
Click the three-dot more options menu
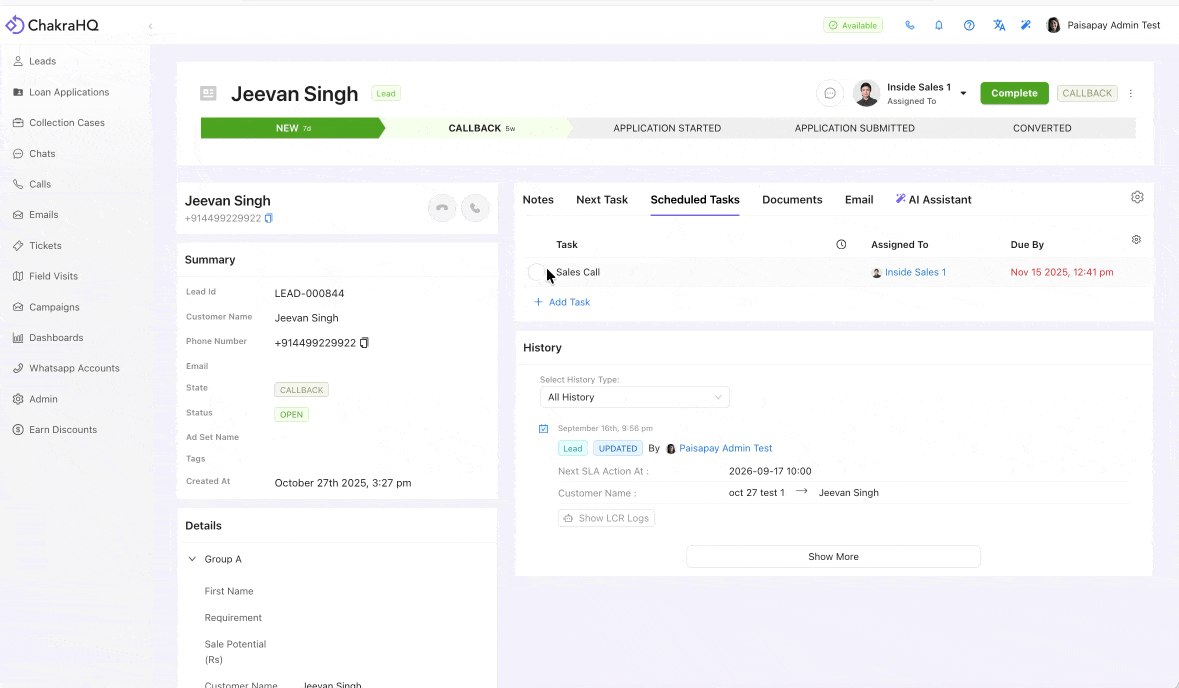1130,93
